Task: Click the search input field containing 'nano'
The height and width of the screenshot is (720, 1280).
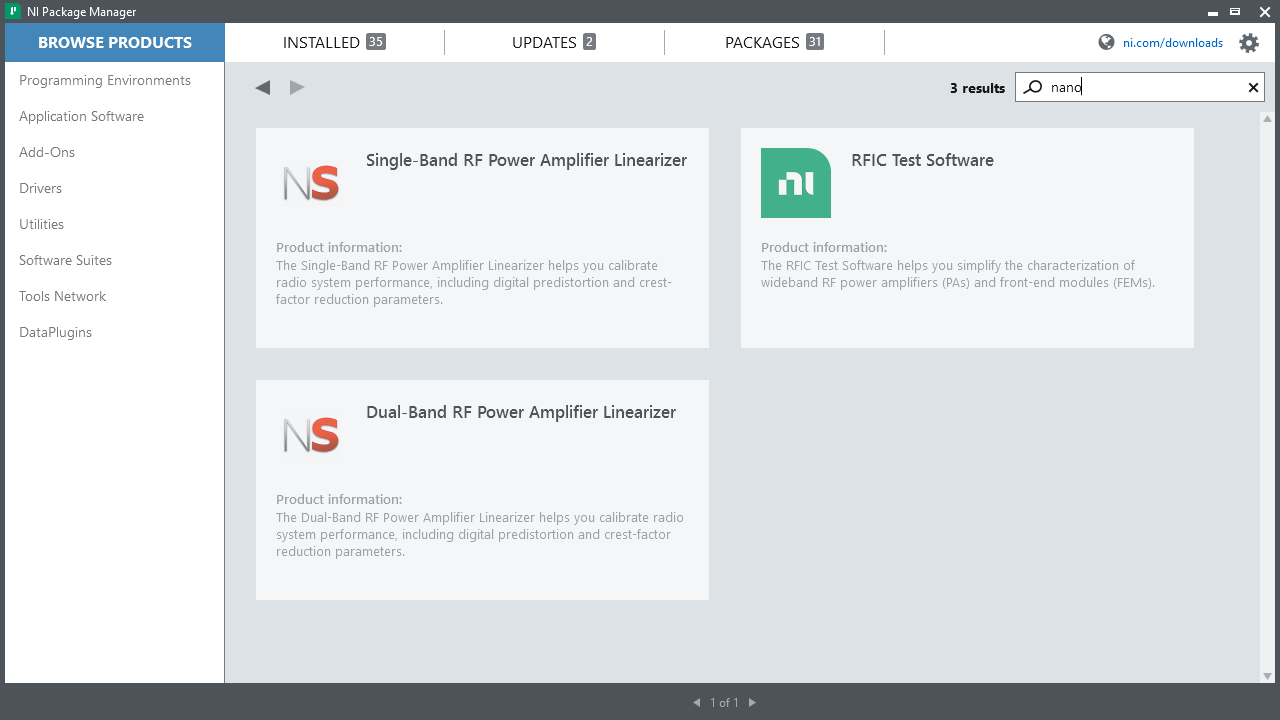Action: (x=1140, y=87)
